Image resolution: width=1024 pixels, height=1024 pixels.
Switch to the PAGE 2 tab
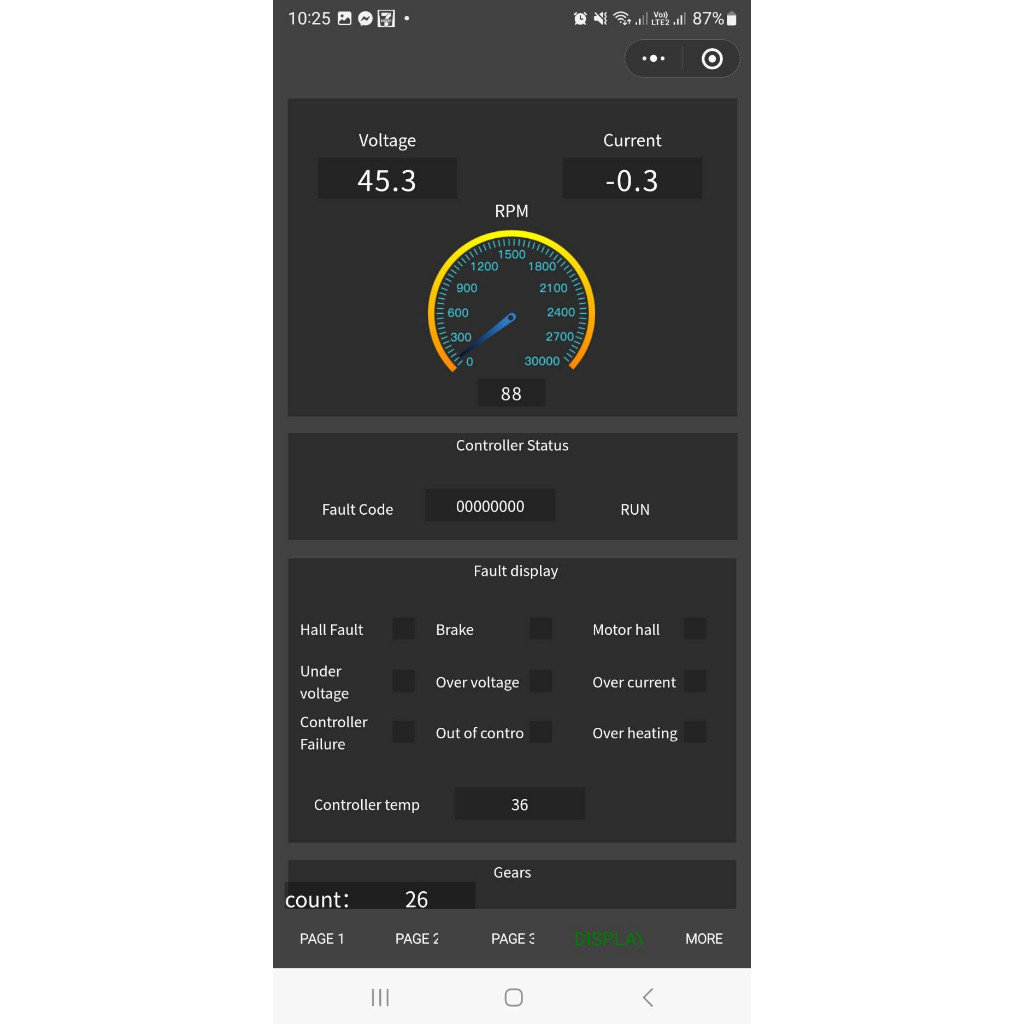pos(417,938)
